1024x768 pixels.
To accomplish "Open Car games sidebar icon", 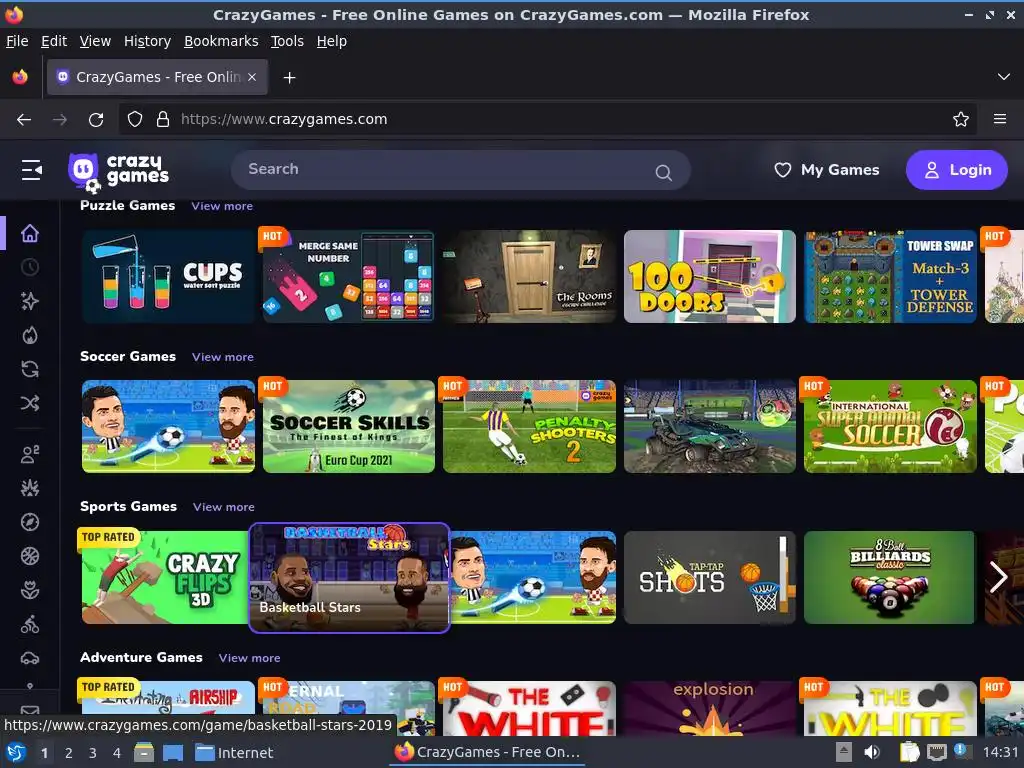I will tap(29, 658).
